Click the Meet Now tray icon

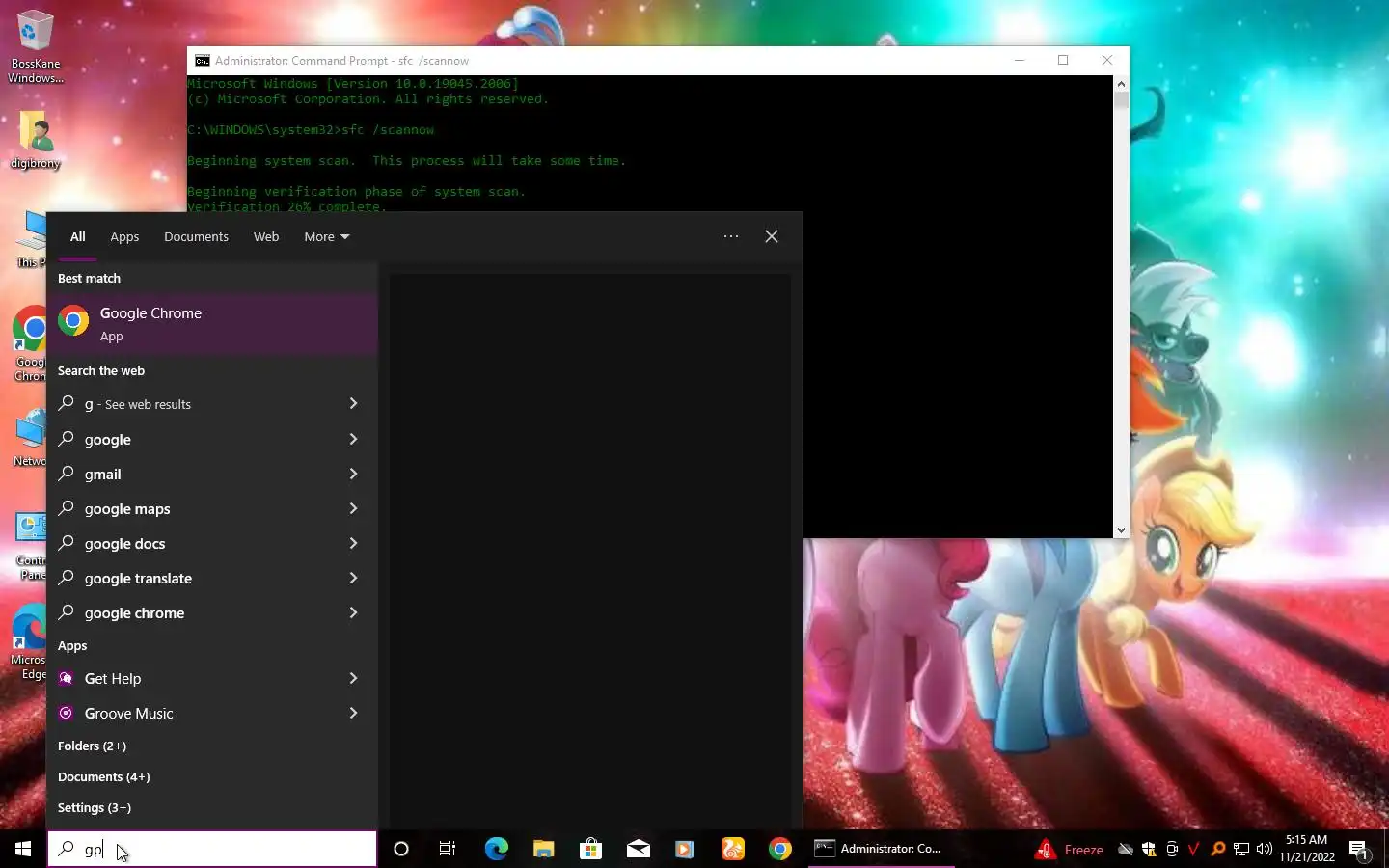point(1172,850)
